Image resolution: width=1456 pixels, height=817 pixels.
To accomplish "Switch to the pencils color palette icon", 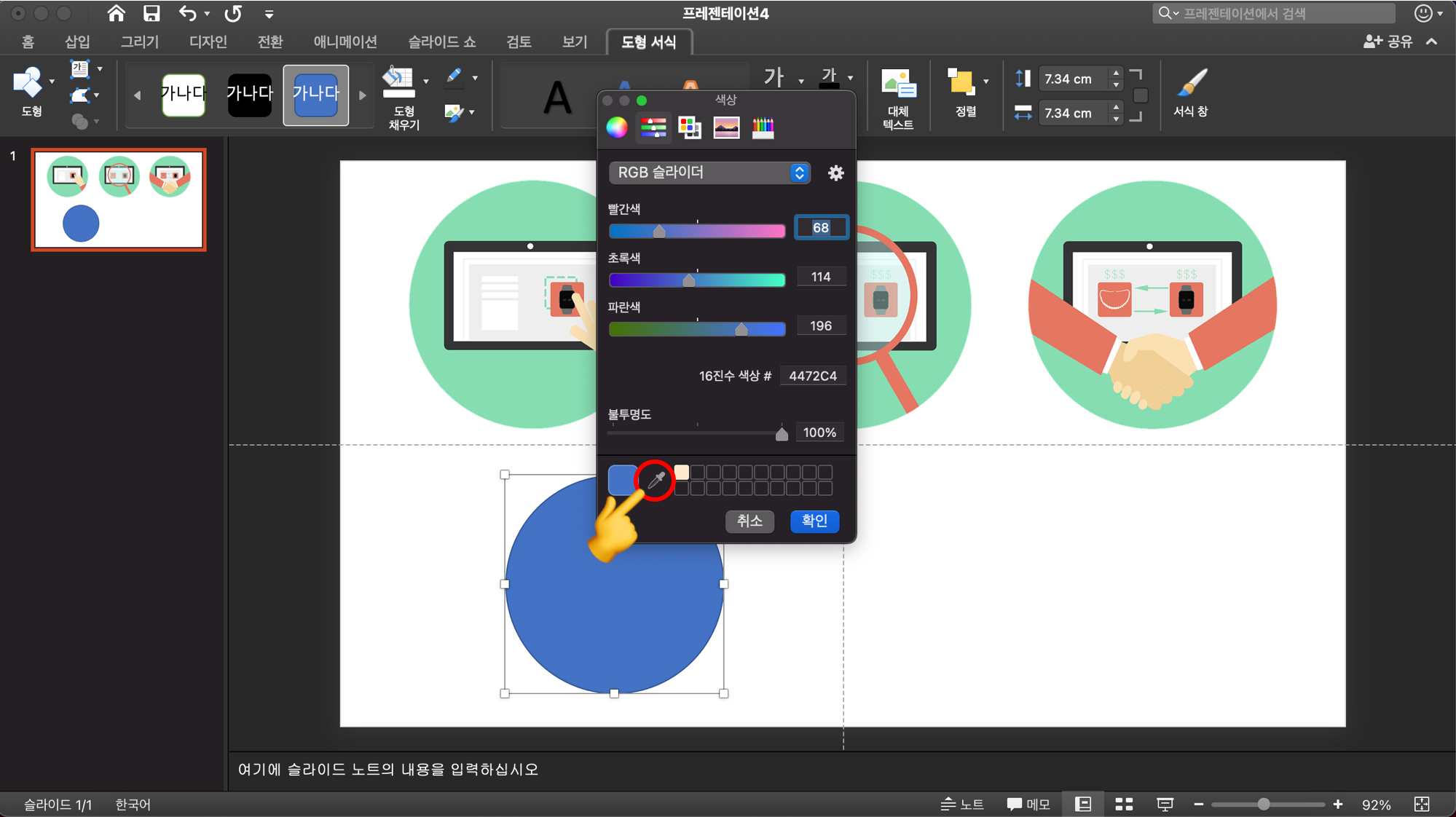I will (x=763, y=127).
